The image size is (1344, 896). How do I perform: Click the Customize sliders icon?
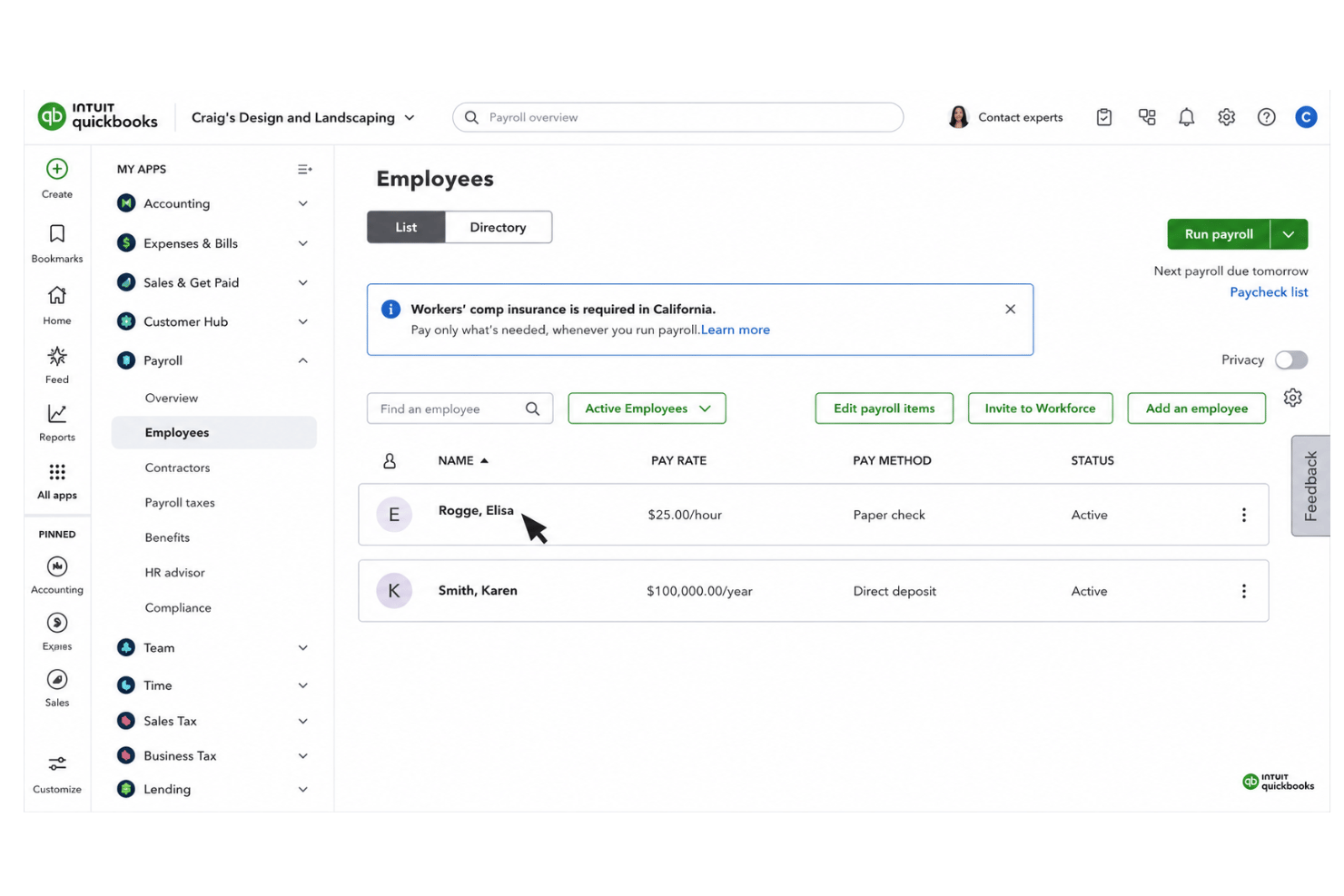[x=56, y=763]
